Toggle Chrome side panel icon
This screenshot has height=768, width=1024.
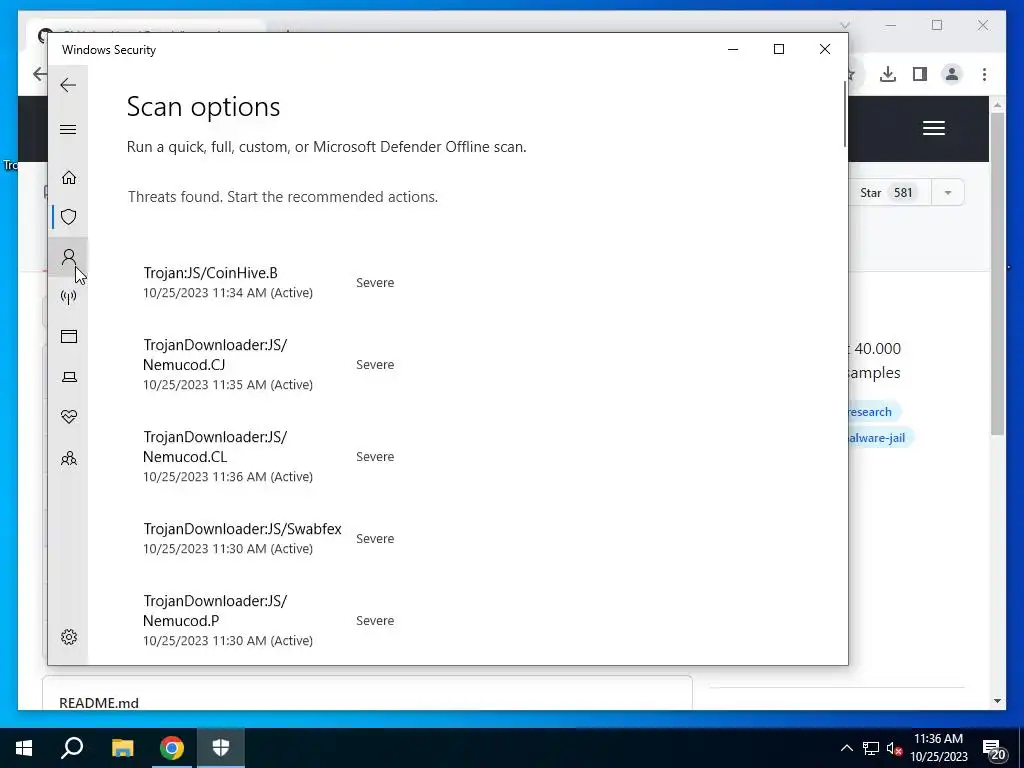920,74
